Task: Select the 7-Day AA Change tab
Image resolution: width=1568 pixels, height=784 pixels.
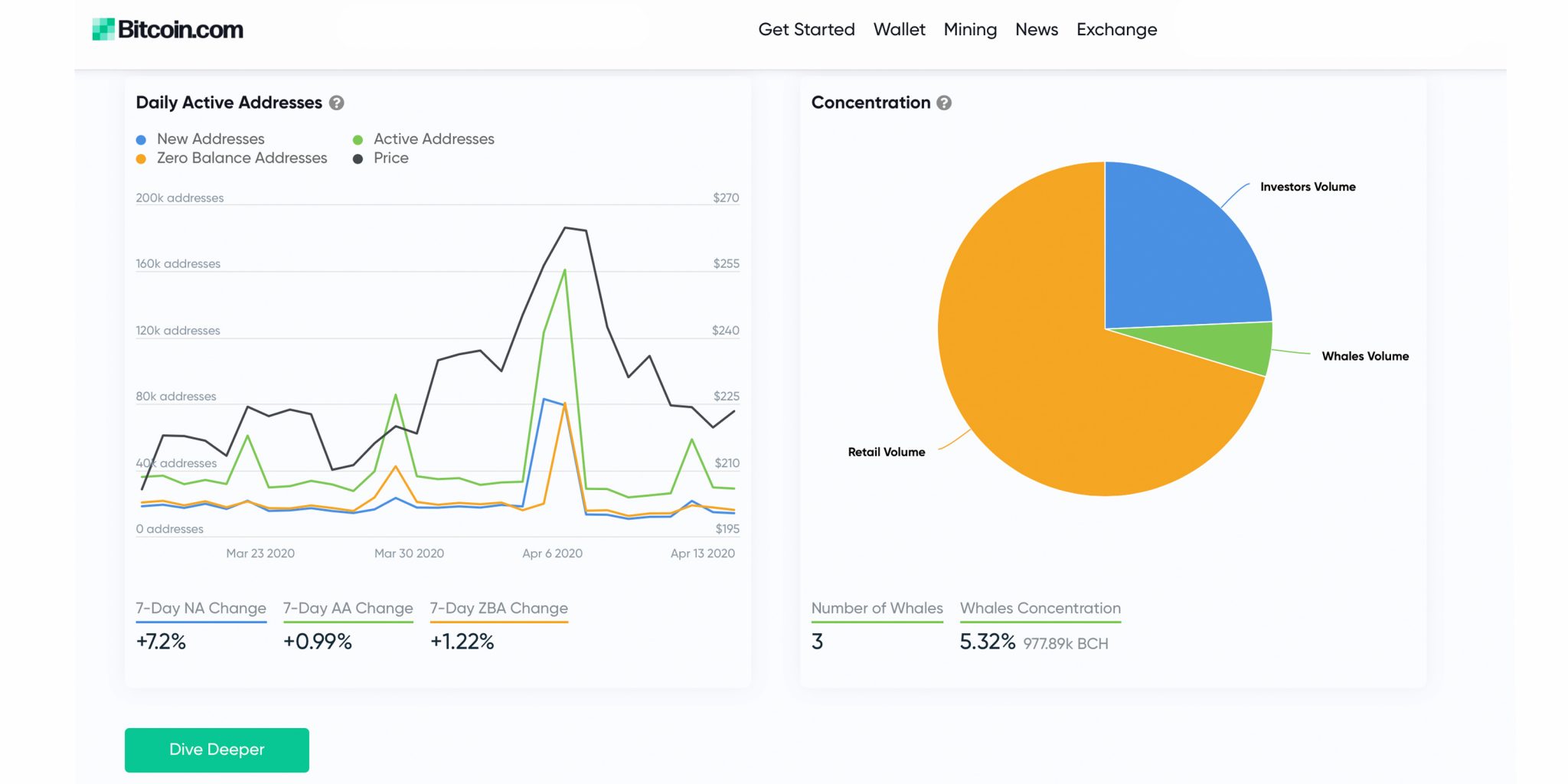Action: tap(348, 609)
